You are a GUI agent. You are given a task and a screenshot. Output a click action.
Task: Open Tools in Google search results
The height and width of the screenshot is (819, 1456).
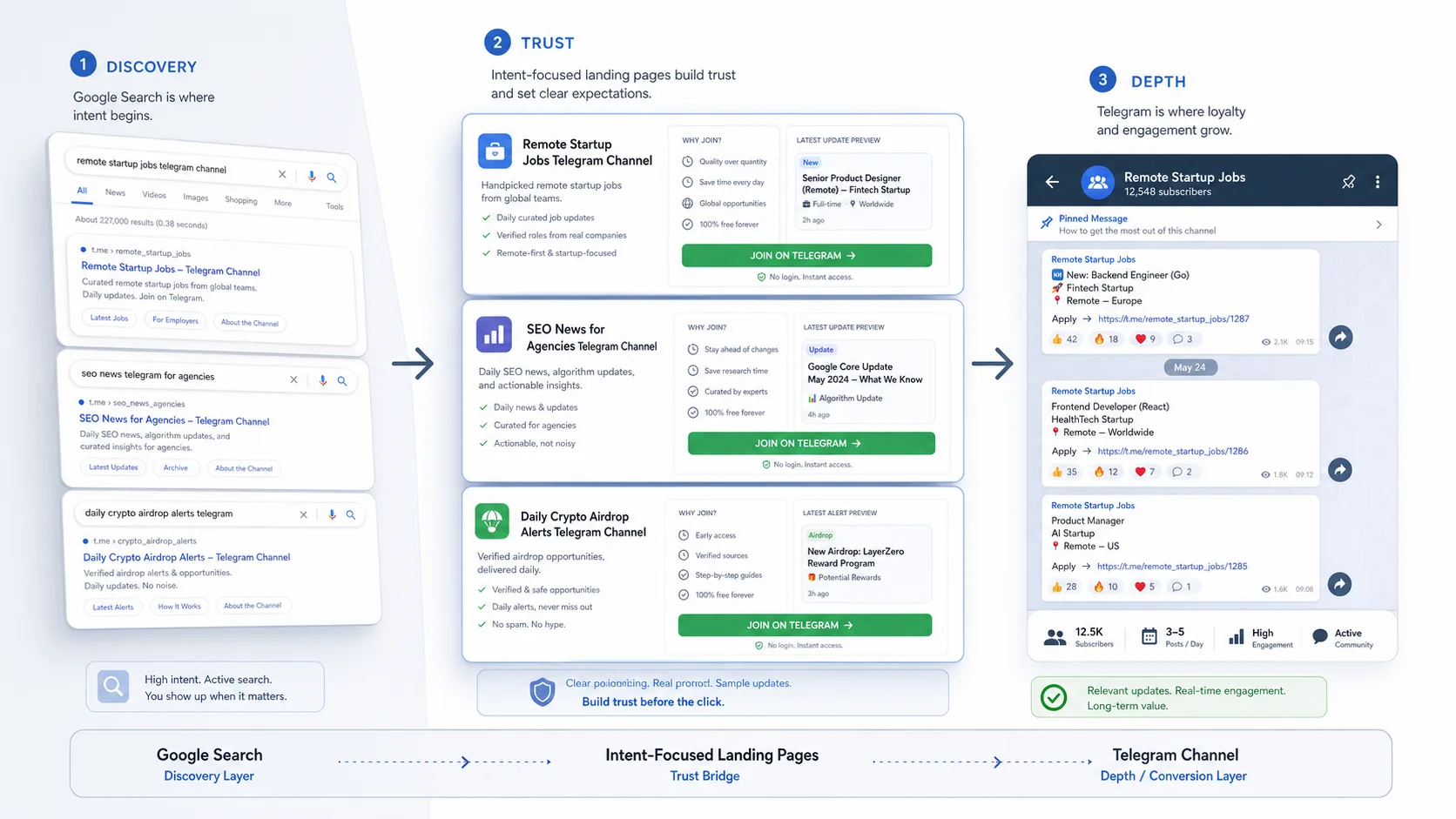pyautogui.click(x=334, y=206)
